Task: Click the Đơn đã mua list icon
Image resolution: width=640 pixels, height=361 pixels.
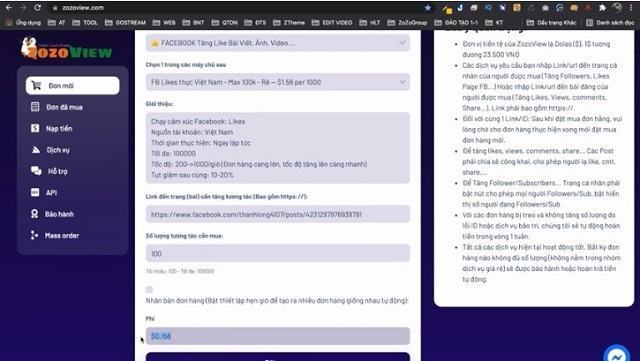Action: [x=35, y=107]
